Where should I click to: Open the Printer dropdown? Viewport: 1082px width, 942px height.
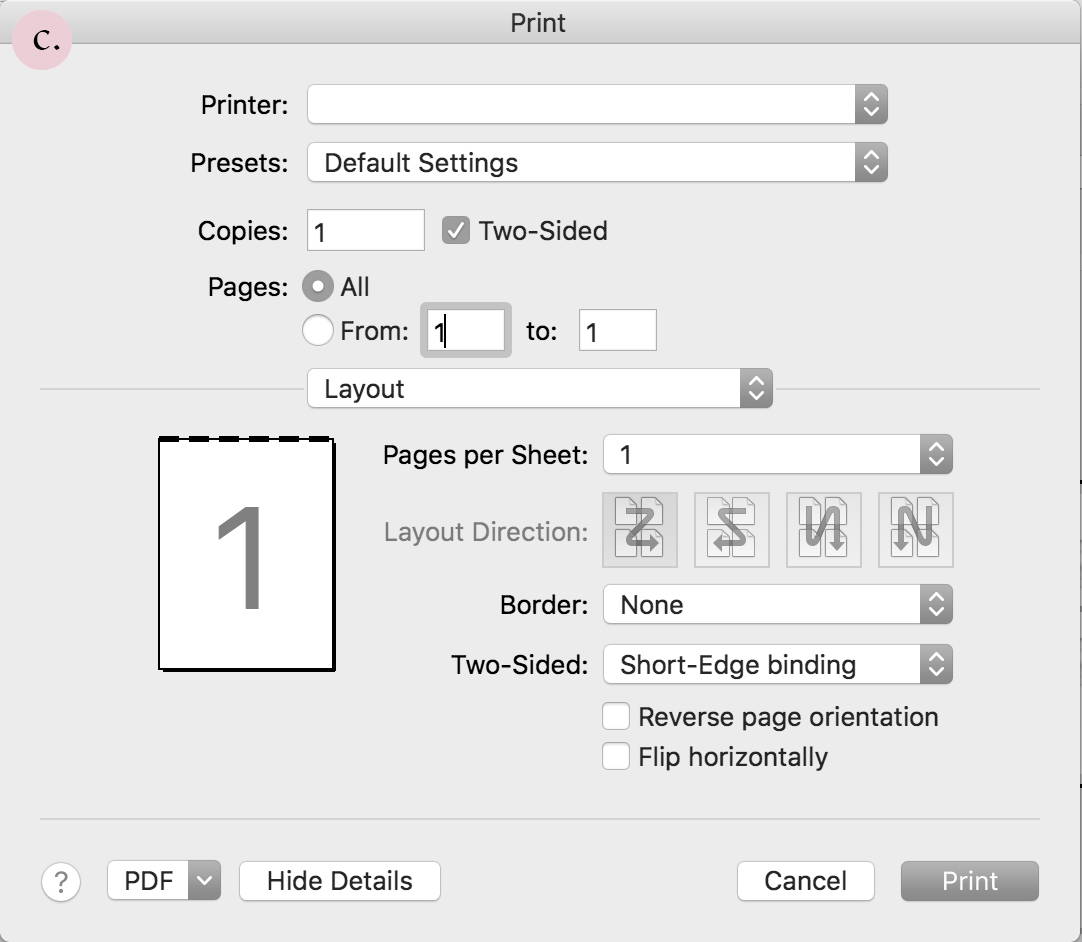(597, 104)
